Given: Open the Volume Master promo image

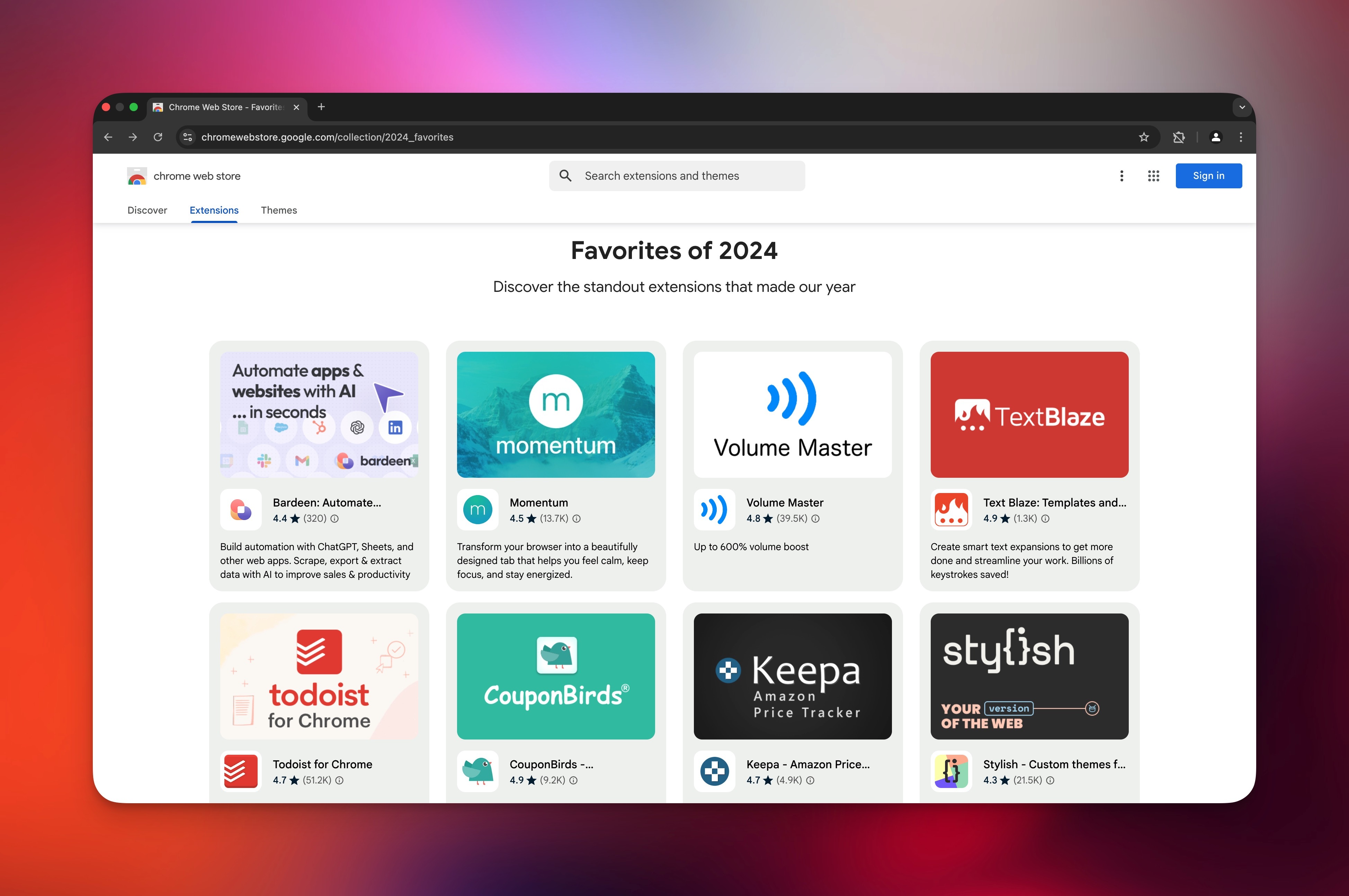Looking at the screenshot, I should pos(793,415).
